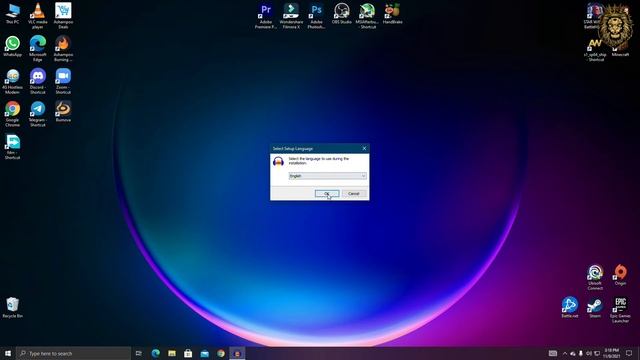Open the English language dropdown

point(328,176)
